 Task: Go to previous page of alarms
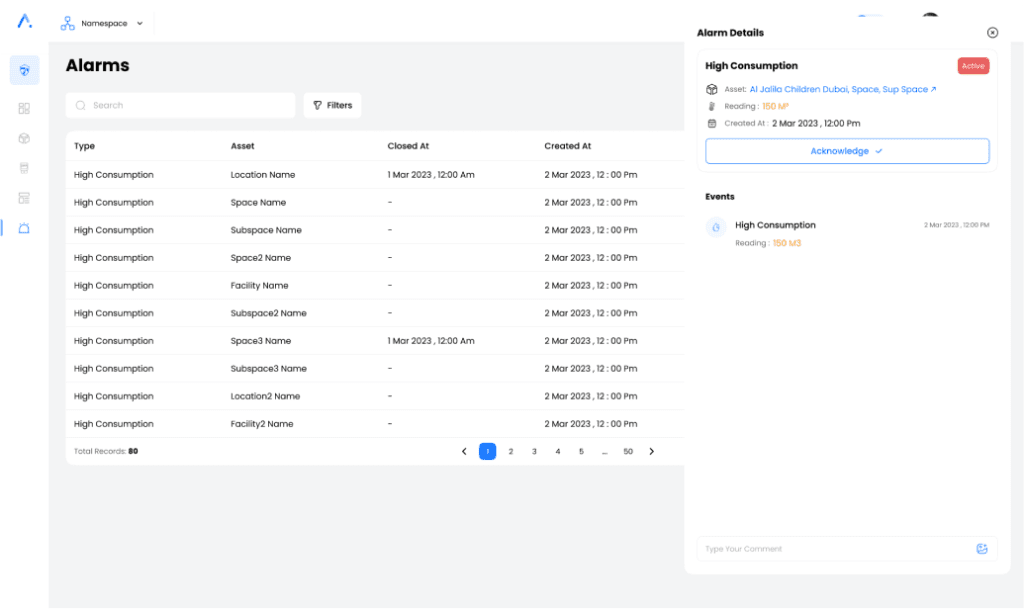point(464,451)
